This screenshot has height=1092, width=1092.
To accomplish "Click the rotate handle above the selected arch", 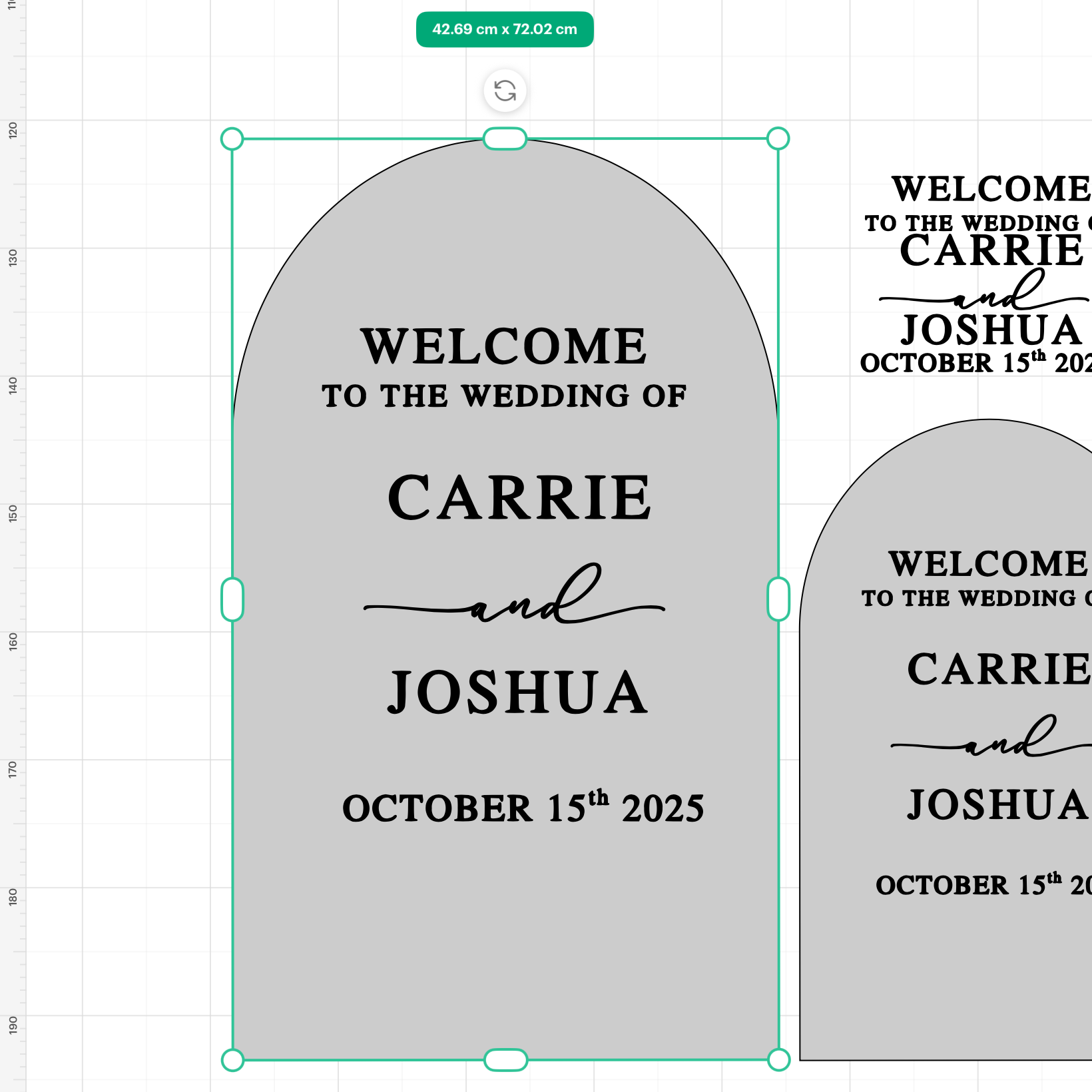I will click(505, 91).
